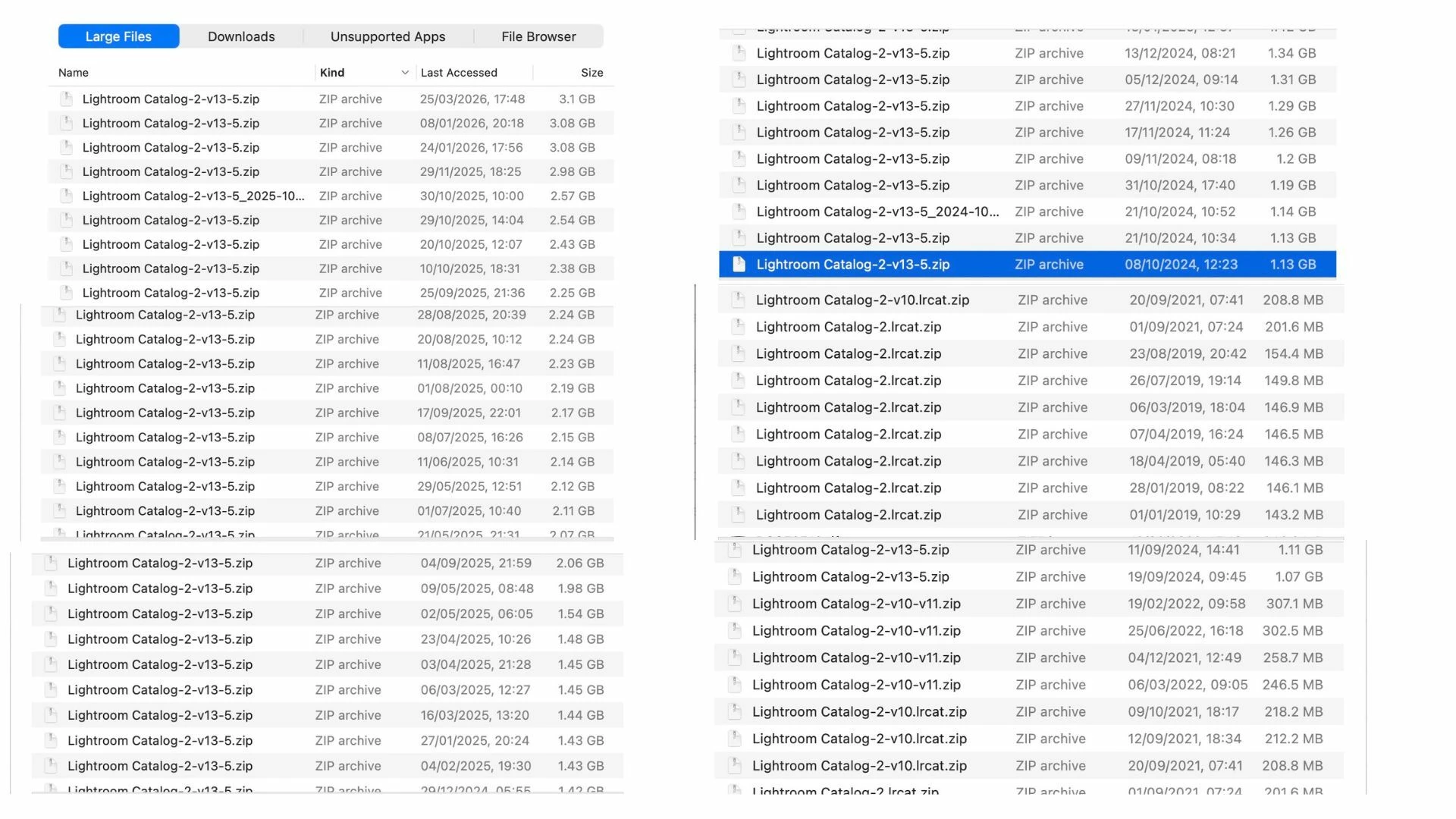This screenshot has height=819, width=1456.
Task: Sort by the Size column header
Action: [591, 73]
